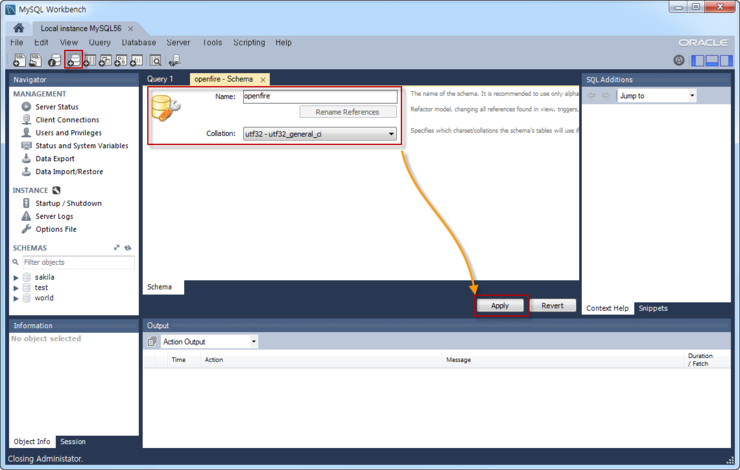This screenshot has height=470, width=740.
Task: Open the Edit menu
Action: tap(41, 42)
